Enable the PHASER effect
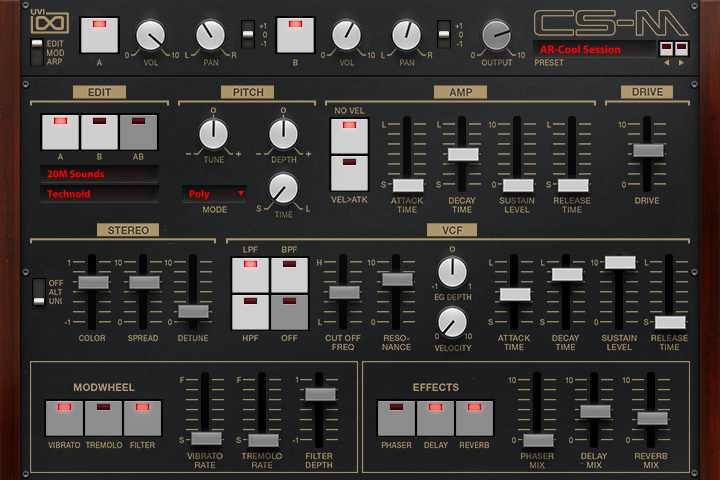720x480 pixels. click(x=396, y=418)
